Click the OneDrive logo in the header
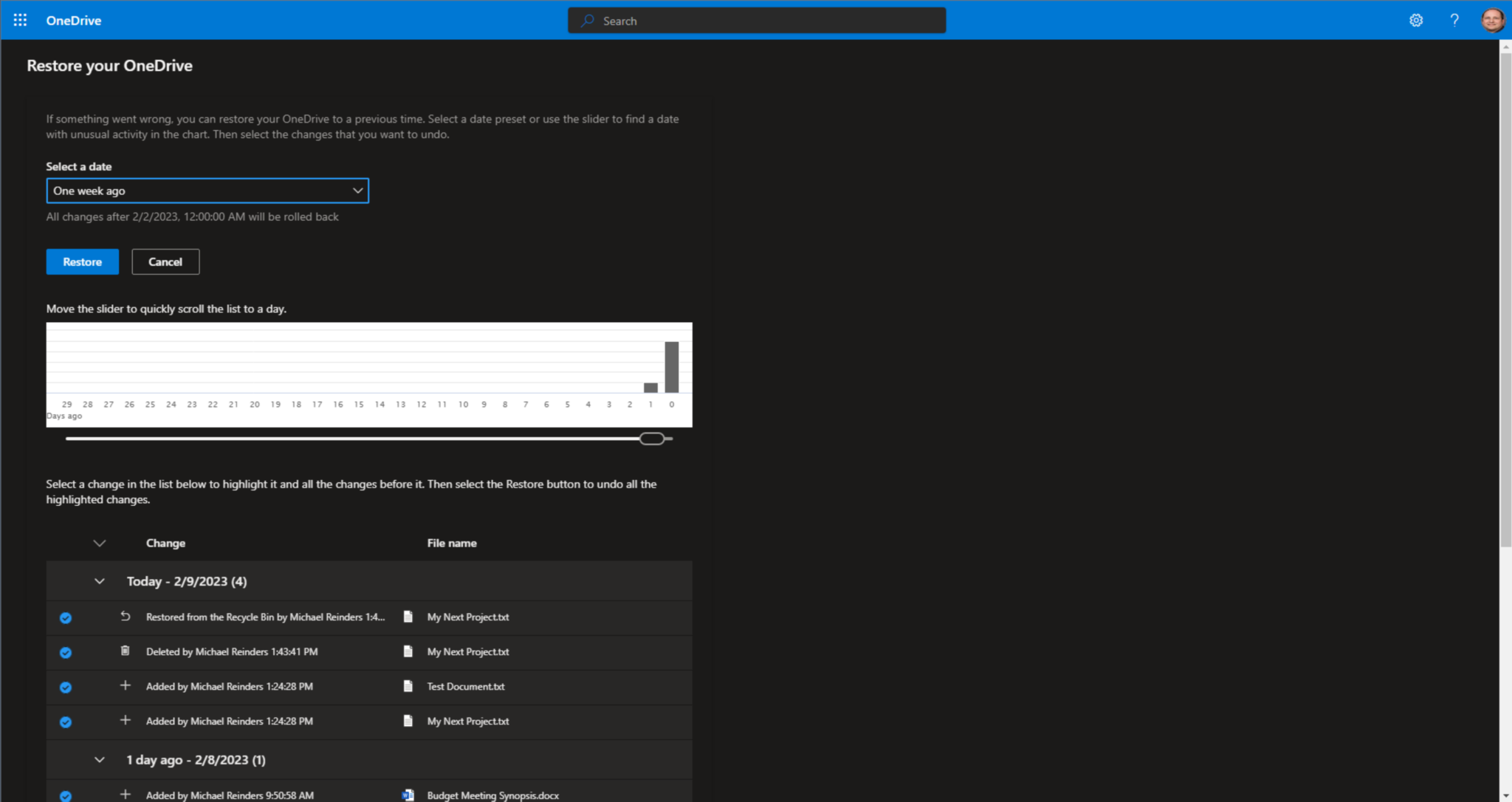The image size is (1512, 802). click(73, 20)
